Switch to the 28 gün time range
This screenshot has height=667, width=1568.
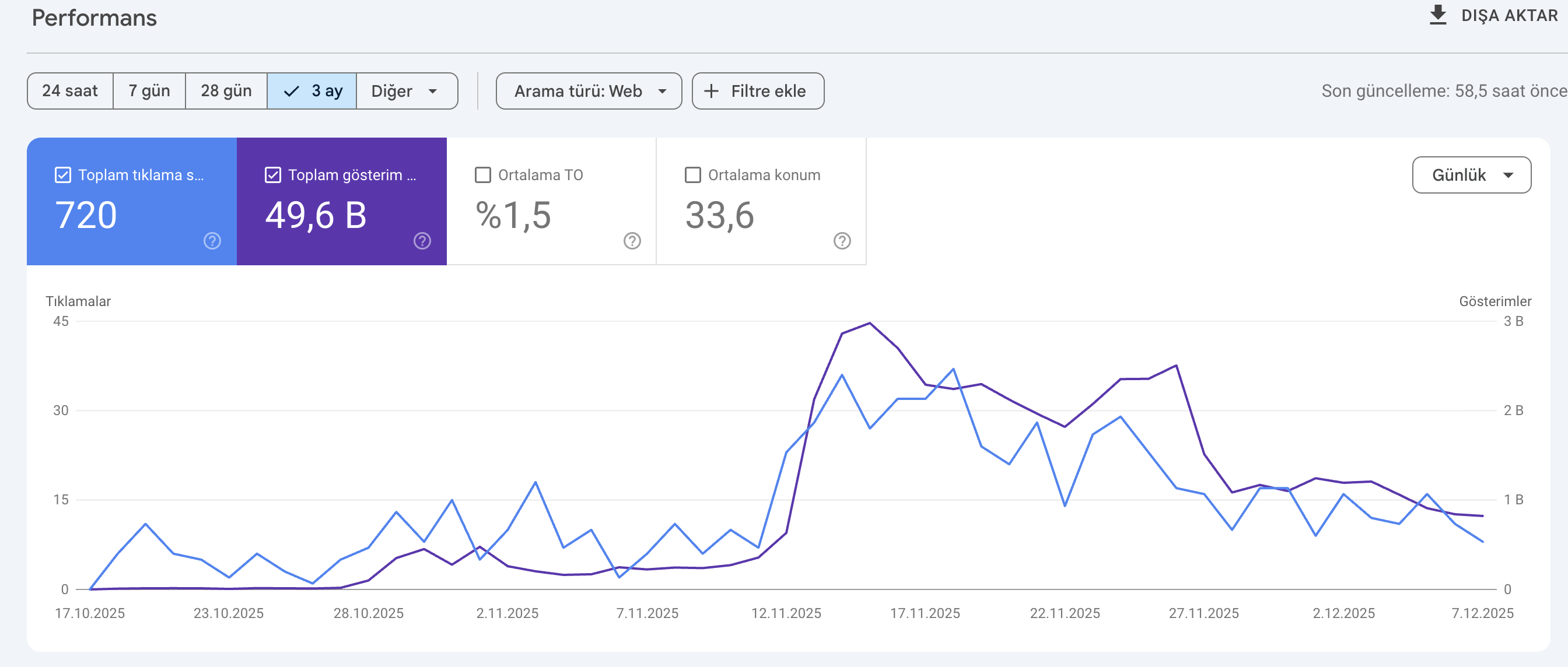(226, 92)
